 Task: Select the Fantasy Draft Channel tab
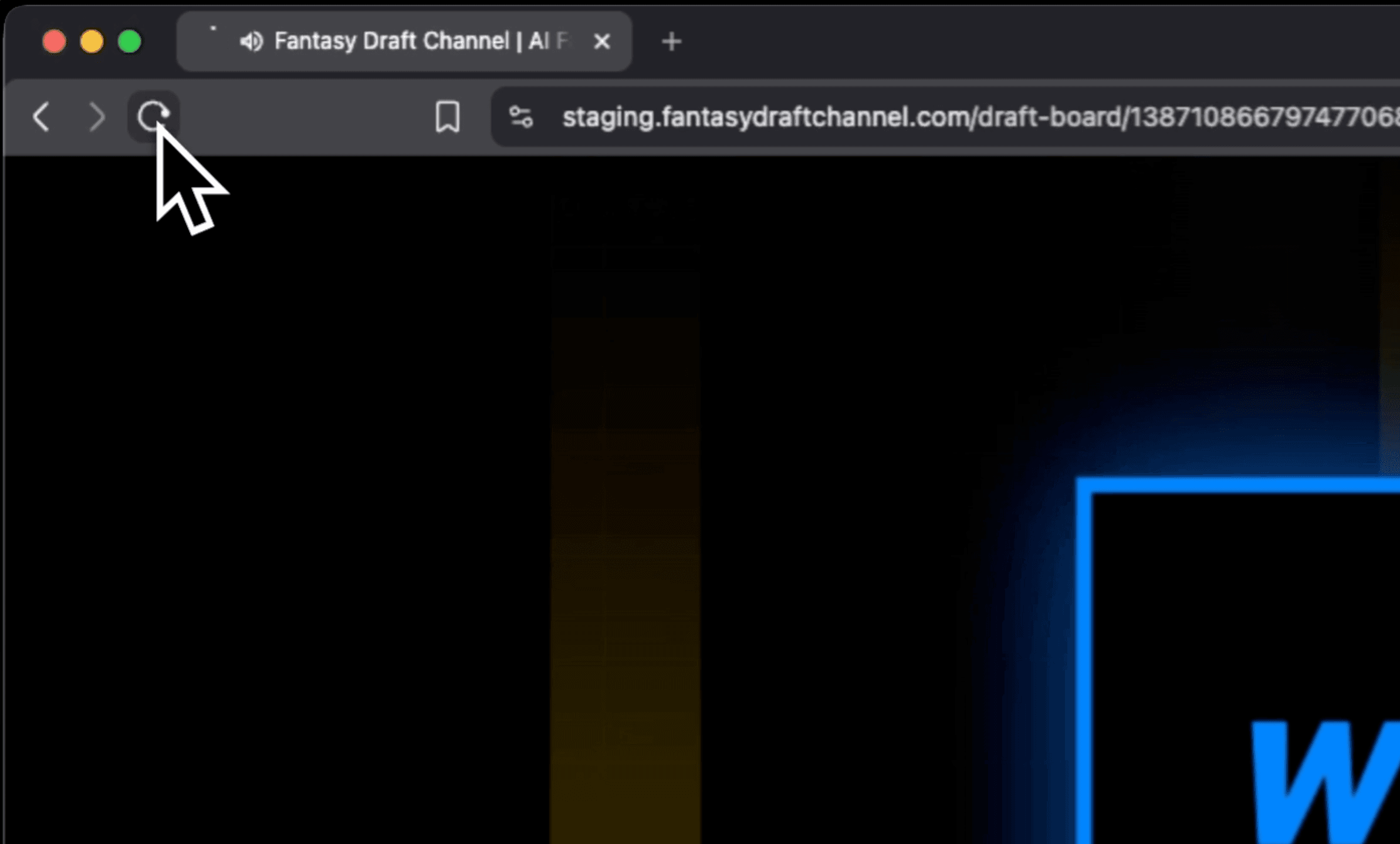404,41
